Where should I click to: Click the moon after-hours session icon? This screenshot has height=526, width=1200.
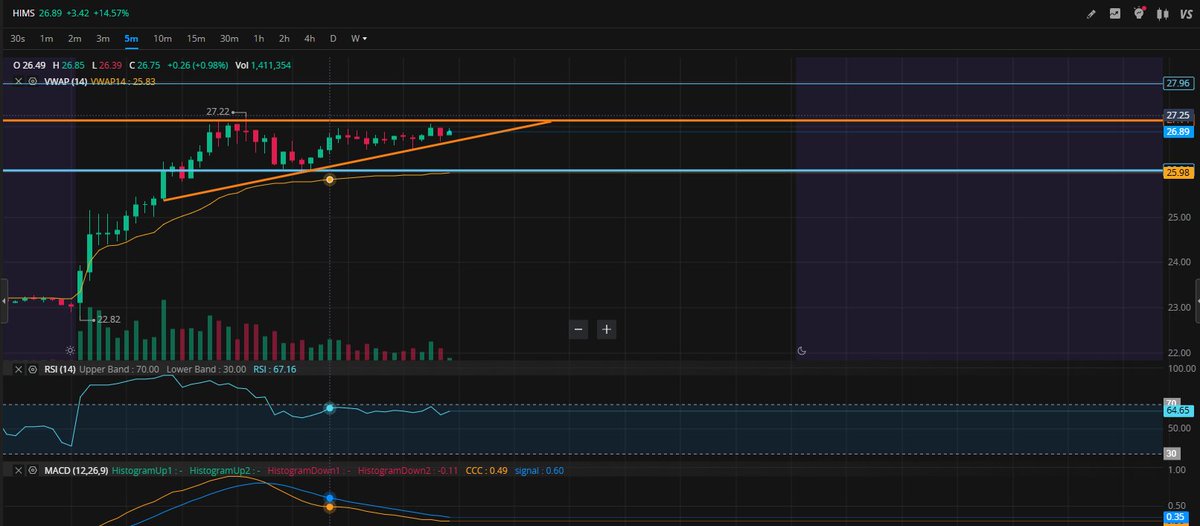tap(802, 350)
